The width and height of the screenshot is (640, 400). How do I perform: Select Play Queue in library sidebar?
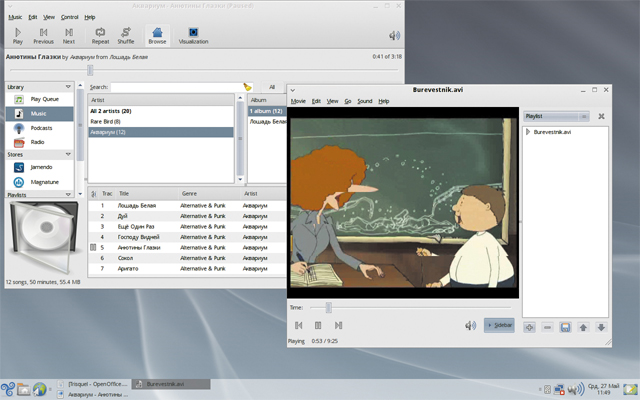tap(40, 99)
